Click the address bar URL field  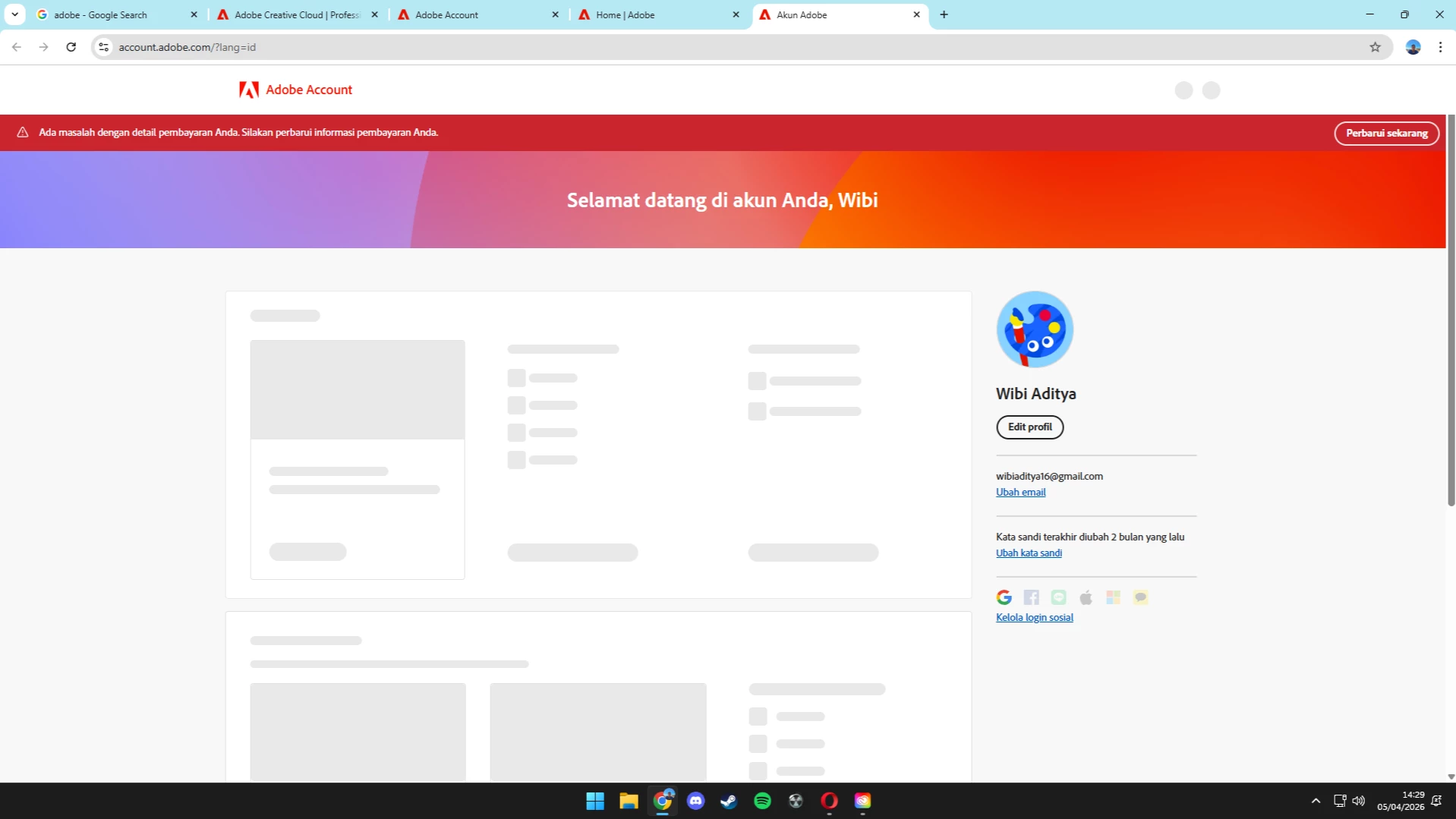[741, 47]
